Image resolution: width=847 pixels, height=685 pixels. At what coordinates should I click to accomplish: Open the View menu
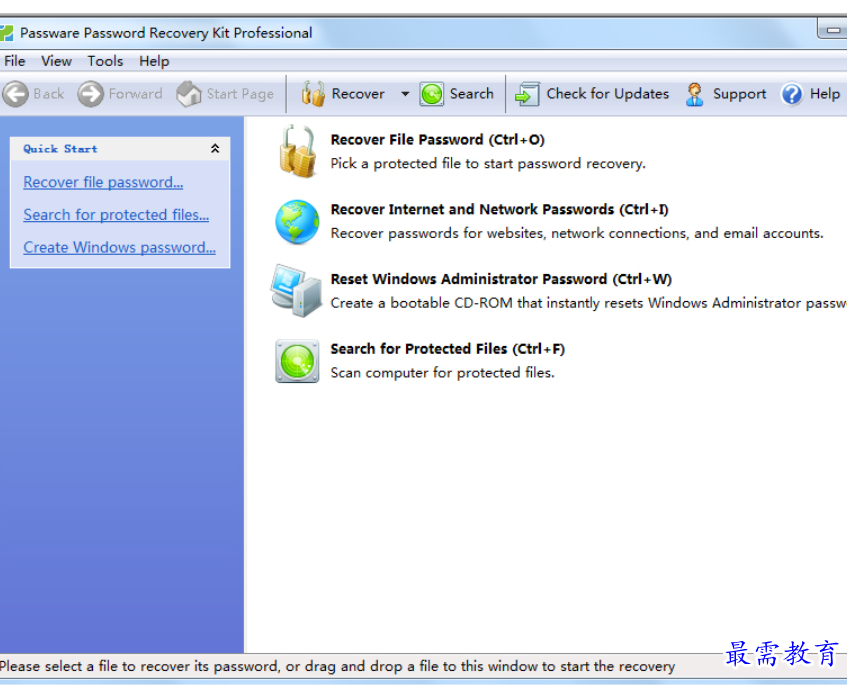(56, 61)
